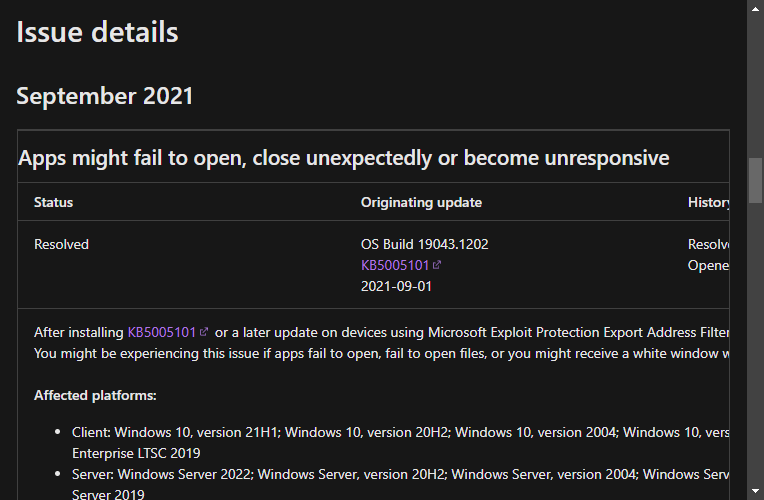Click external-link icon beside KB5005101 in table
This screenshot has width=764, height=500.
(x=437, y=266)
